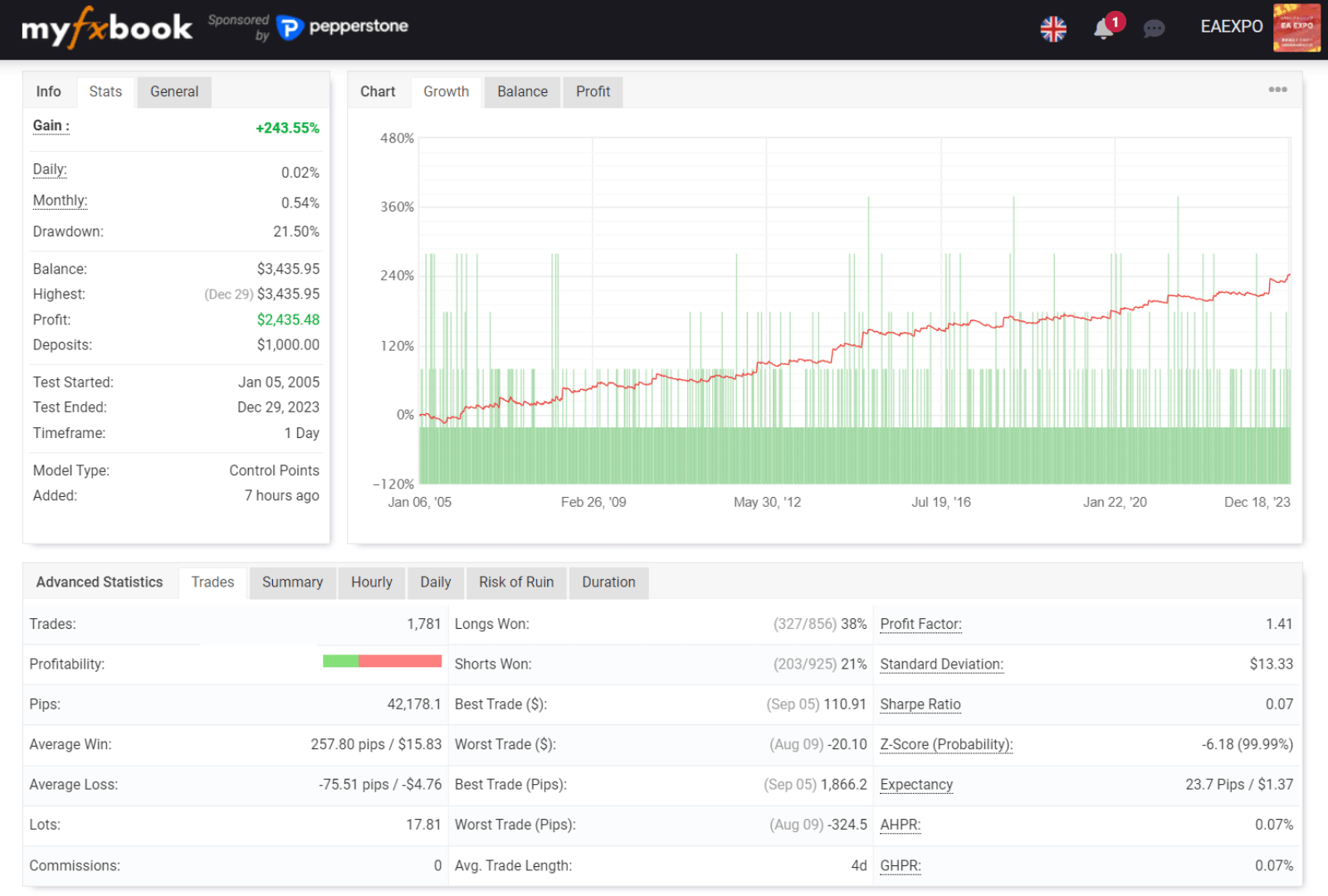Click the Control Points model type

[x=274, y=470]
